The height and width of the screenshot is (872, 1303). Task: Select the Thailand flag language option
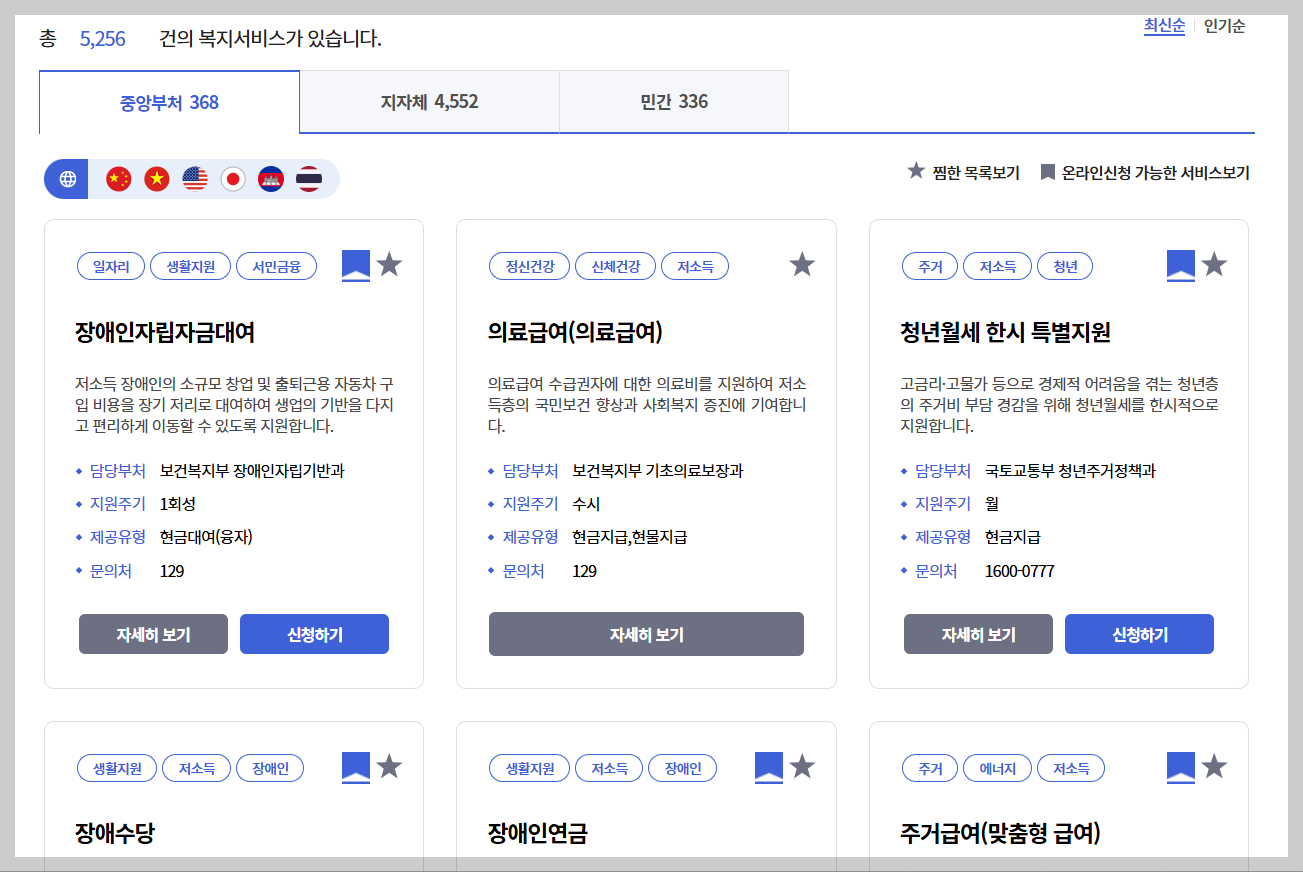[x=309, y=179]
